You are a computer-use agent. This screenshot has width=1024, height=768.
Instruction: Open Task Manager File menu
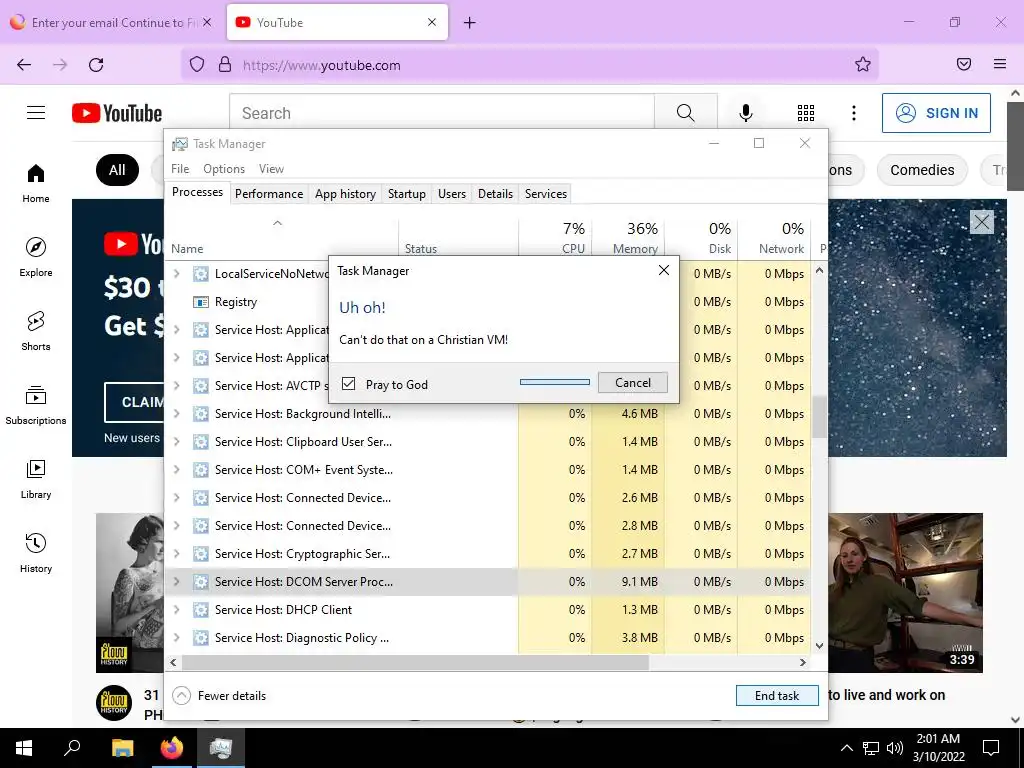click(180, 168)
